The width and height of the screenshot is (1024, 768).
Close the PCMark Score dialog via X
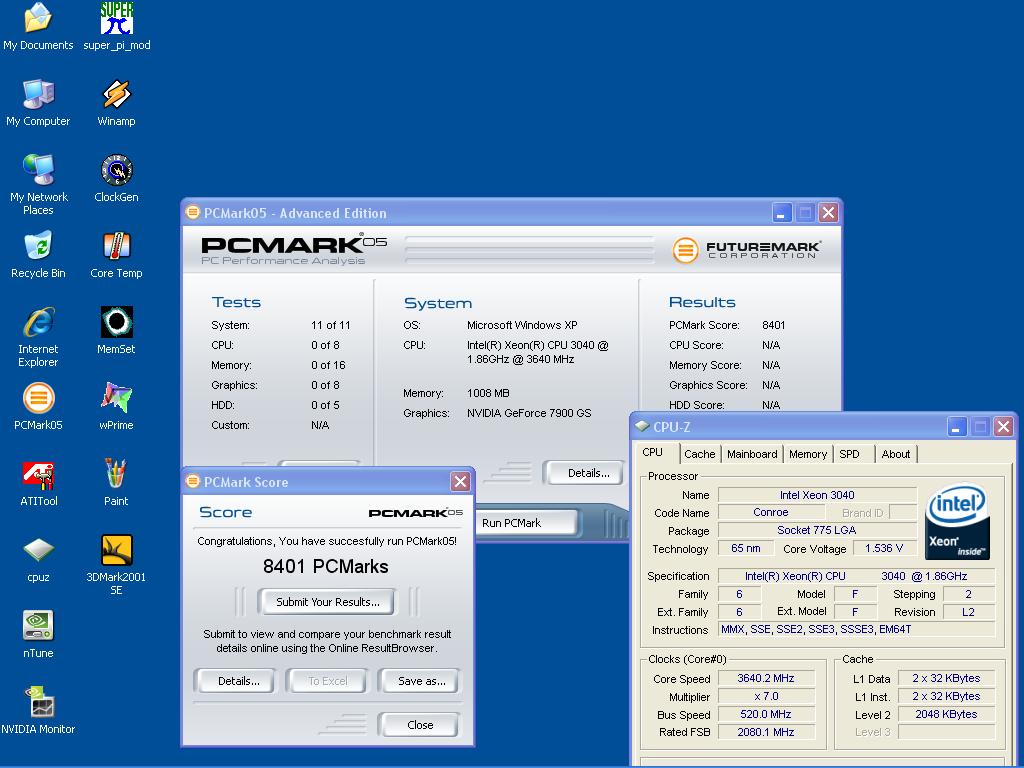pos(460,482)
